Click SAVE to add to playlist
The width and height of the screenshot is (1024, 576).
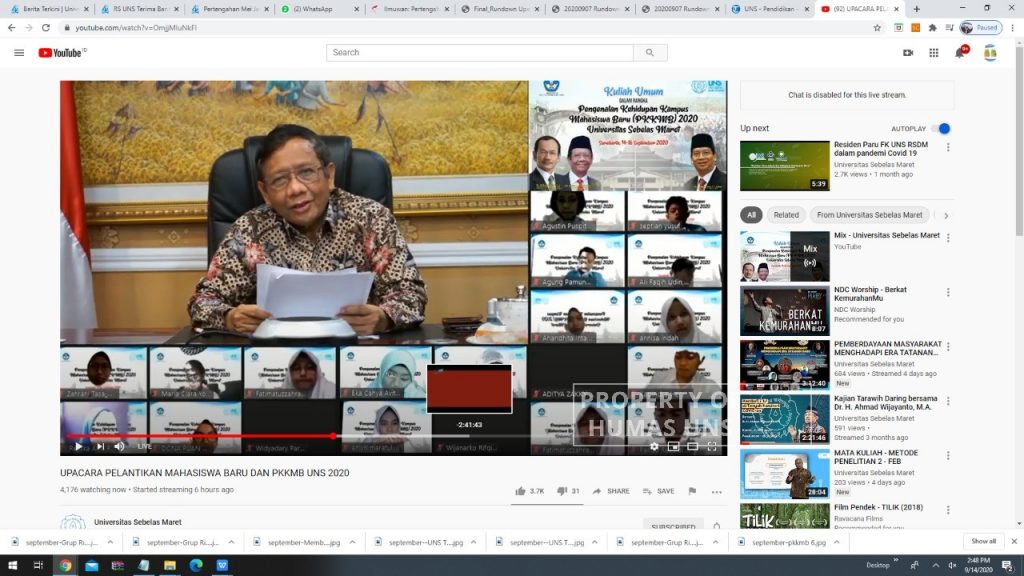pos(658,491)
